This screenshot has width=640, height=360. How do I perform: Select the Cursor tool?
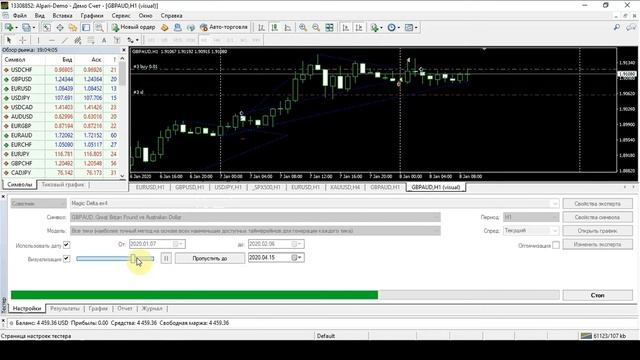click(9, 40)
